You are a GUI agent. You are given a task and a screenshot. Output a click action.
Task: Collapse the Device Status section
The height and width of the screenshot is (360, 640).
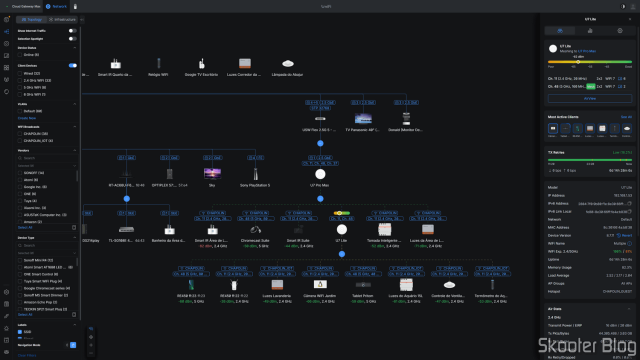point(75,48)
